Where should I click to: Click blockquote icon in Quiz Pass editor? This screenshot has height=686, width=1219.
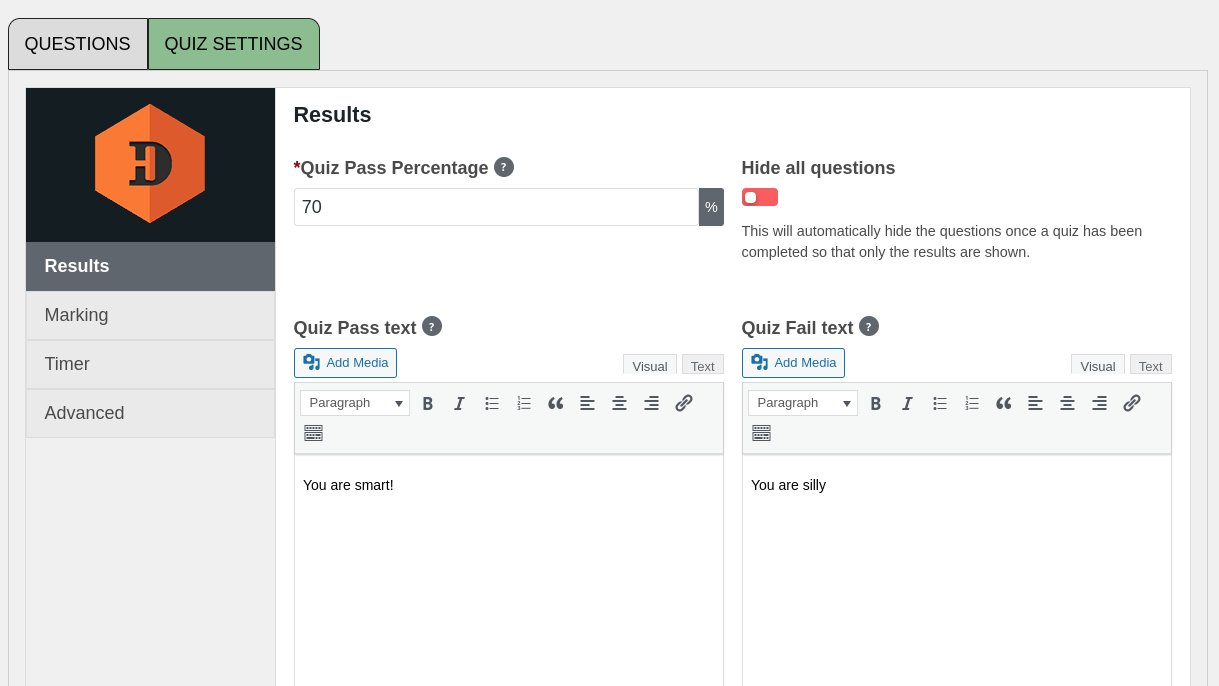tap(556, 403)
